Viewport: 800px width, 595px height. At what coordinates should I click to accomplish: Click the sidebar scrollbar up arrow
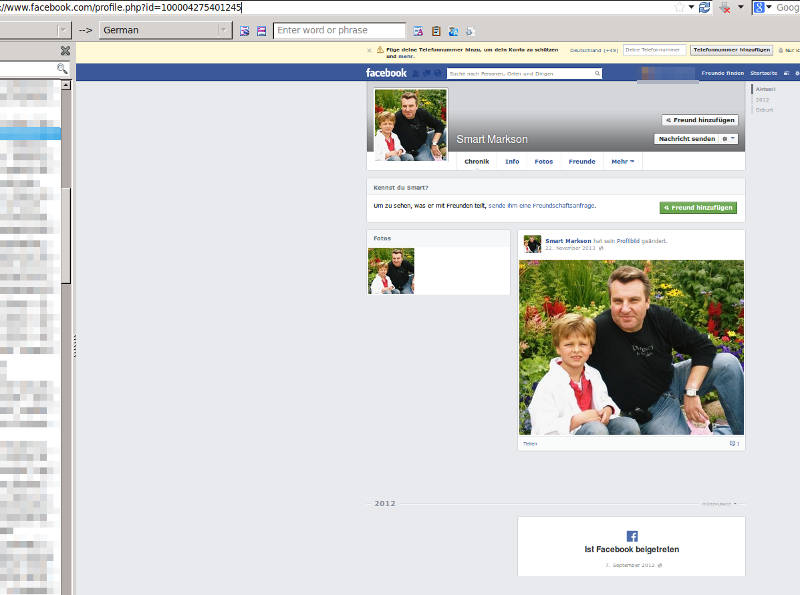(66, 85)
